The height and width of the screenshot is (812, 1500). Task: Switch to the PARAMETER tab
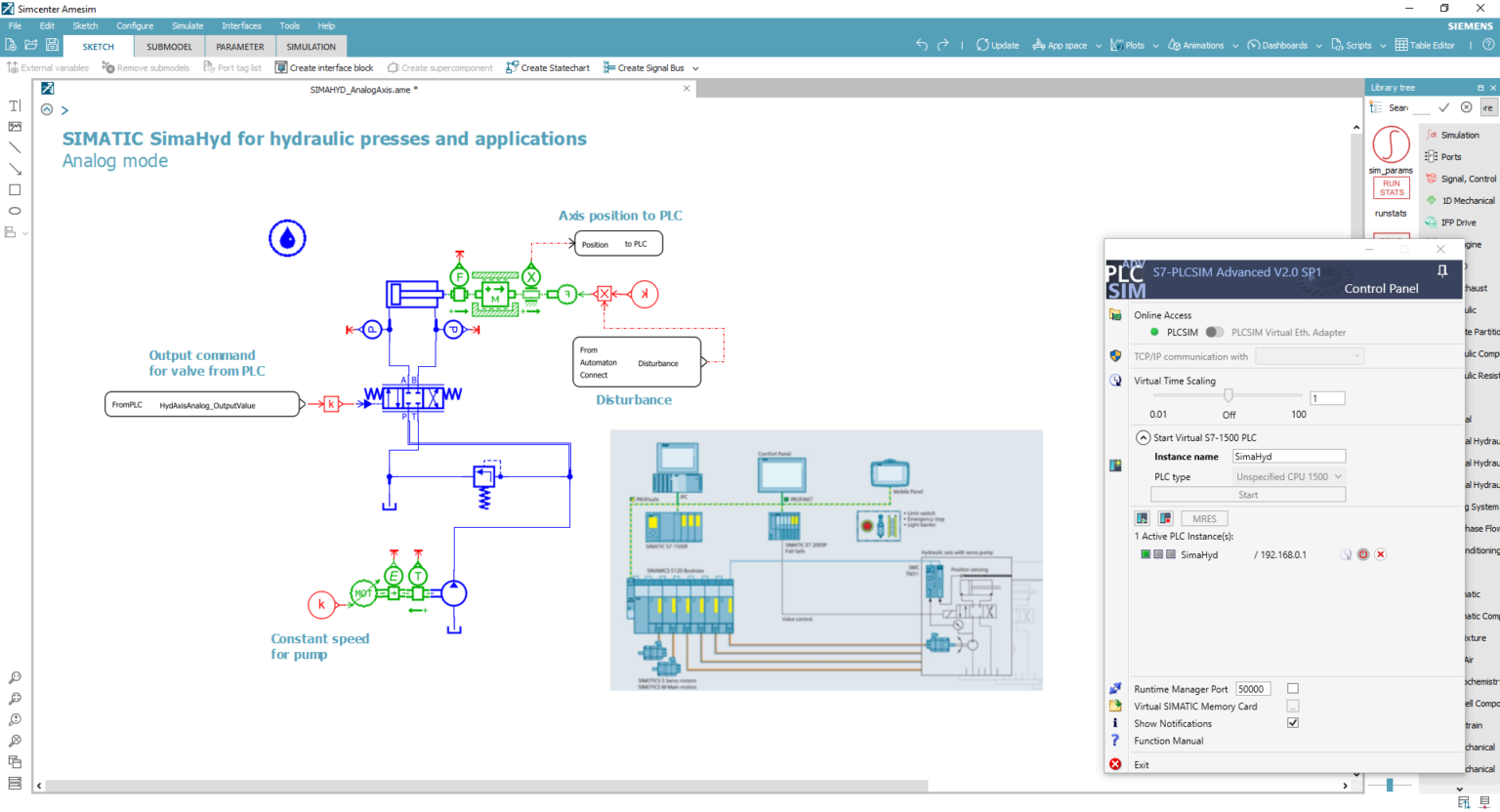pyautogui.click(x=239, y=45)
